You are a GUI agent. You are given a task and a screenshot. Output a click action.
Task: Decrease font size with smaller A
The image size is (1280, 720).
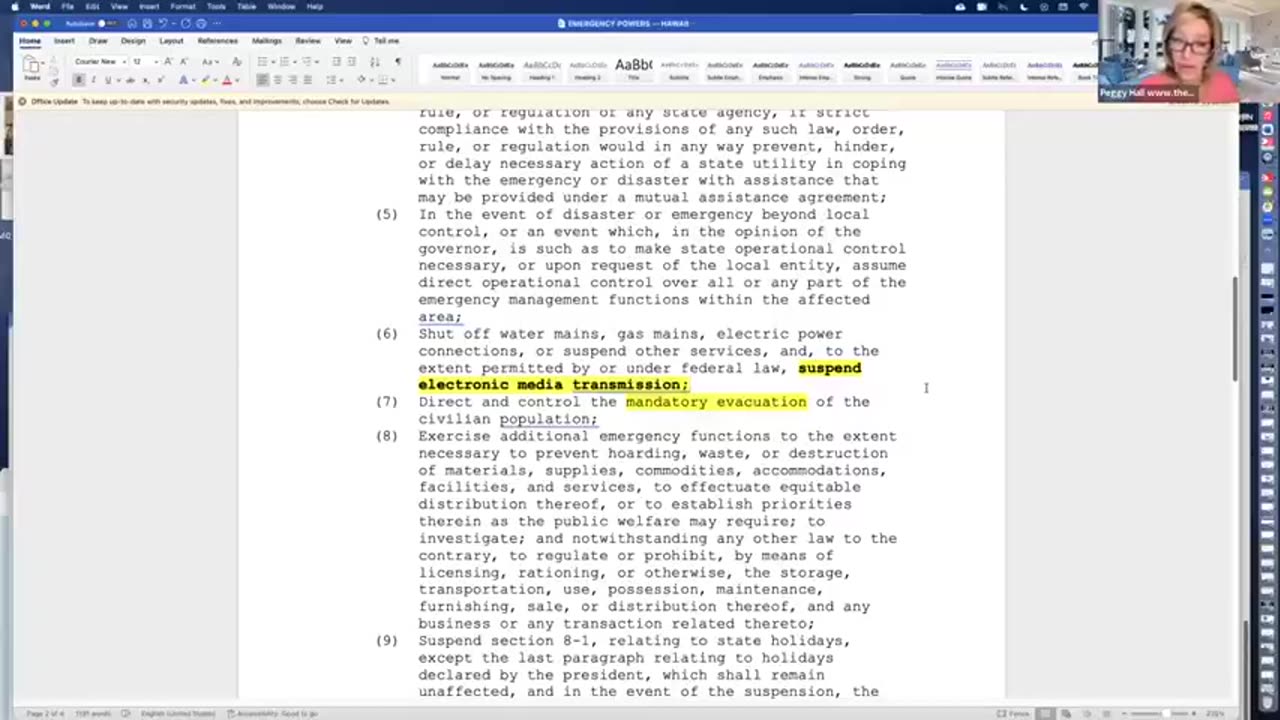(x=184, y=62)
